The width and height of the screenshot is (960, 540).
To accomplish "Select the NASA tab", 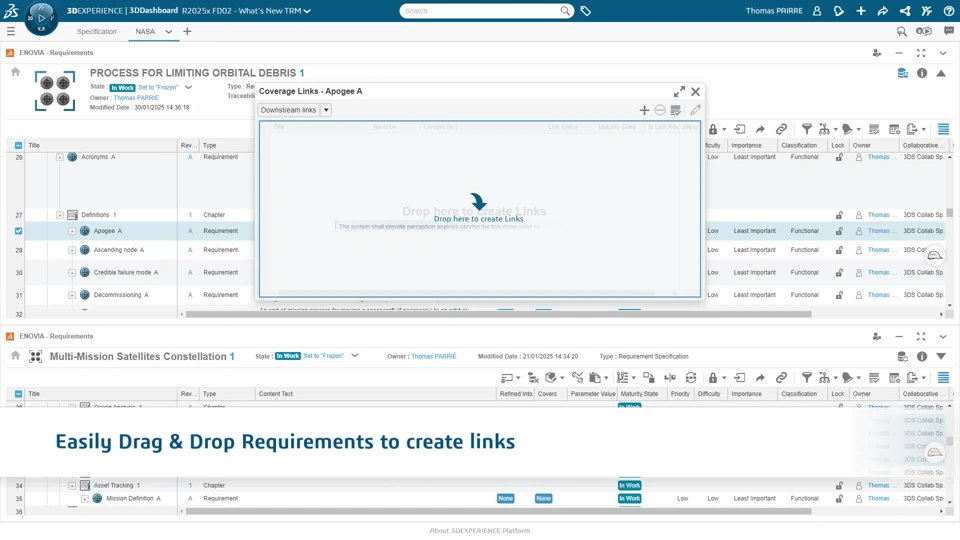I will click(x=145, y=31).
